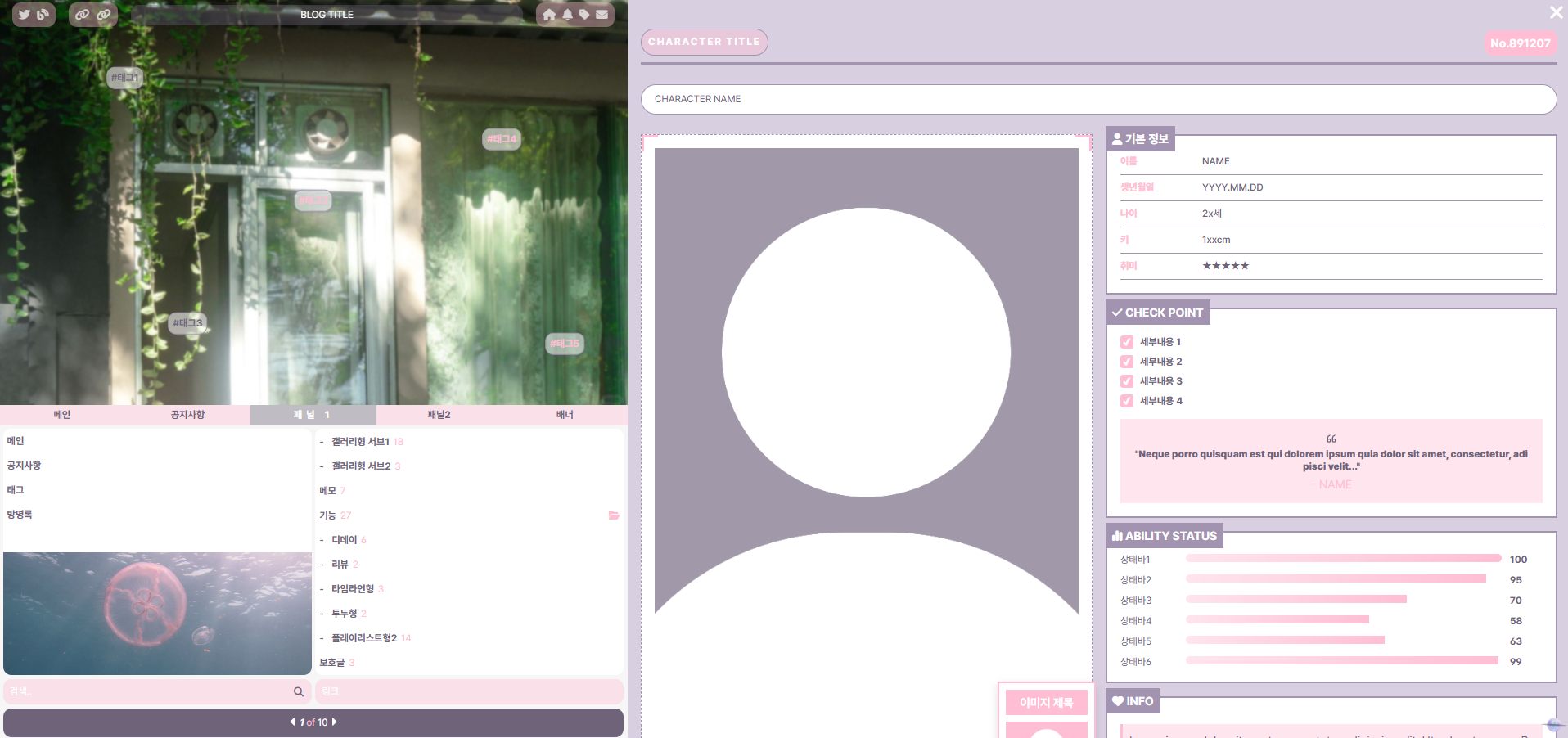Open the envelope mail icon

tap(602, 15)
